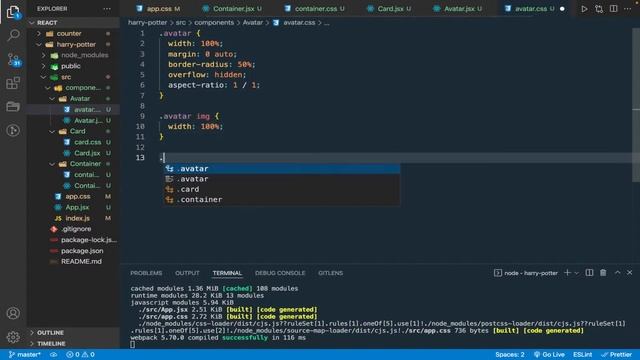Expand the public folder
Screen dimensions: 640x360
tap(73, 66)
